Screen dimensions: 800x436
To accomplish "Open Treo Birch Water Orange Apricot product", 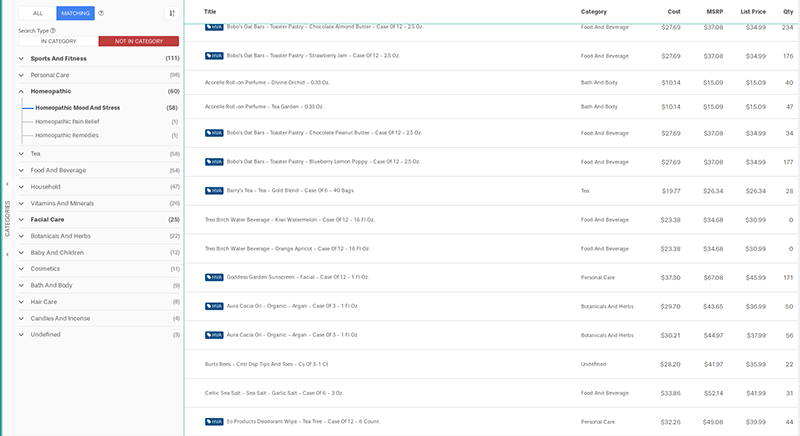I will coord(287,249).
